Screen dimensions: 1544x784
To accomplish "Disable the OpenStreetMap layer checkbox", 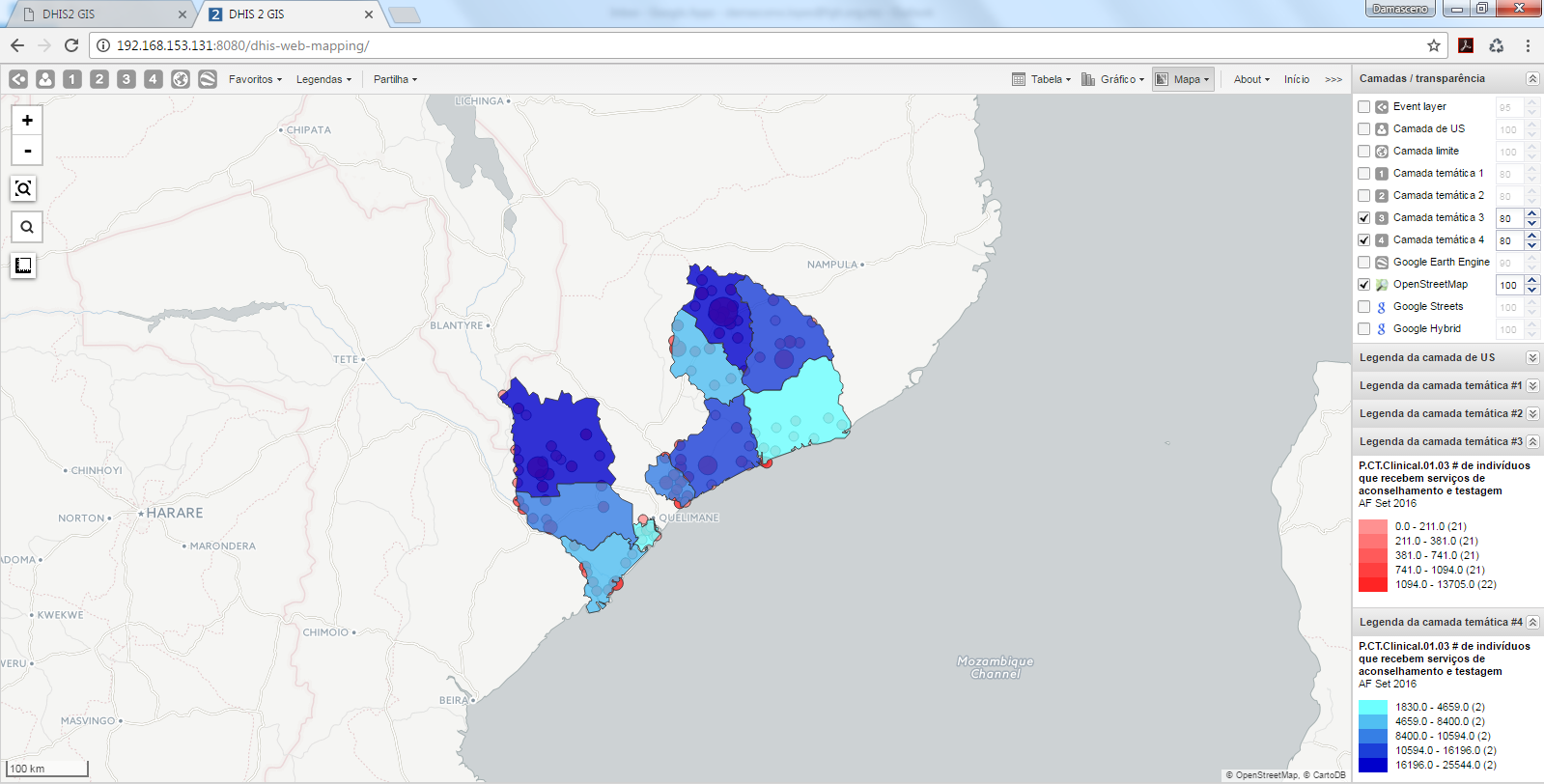I will click(x=1364, y=285).
